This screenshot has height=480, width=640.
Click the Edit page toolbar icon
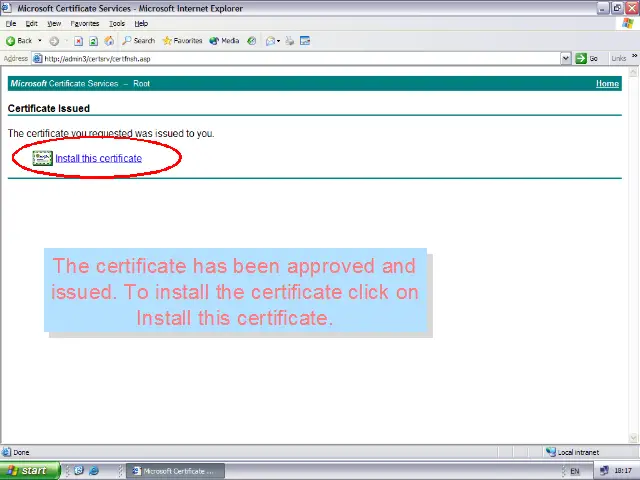coord(305,41)
